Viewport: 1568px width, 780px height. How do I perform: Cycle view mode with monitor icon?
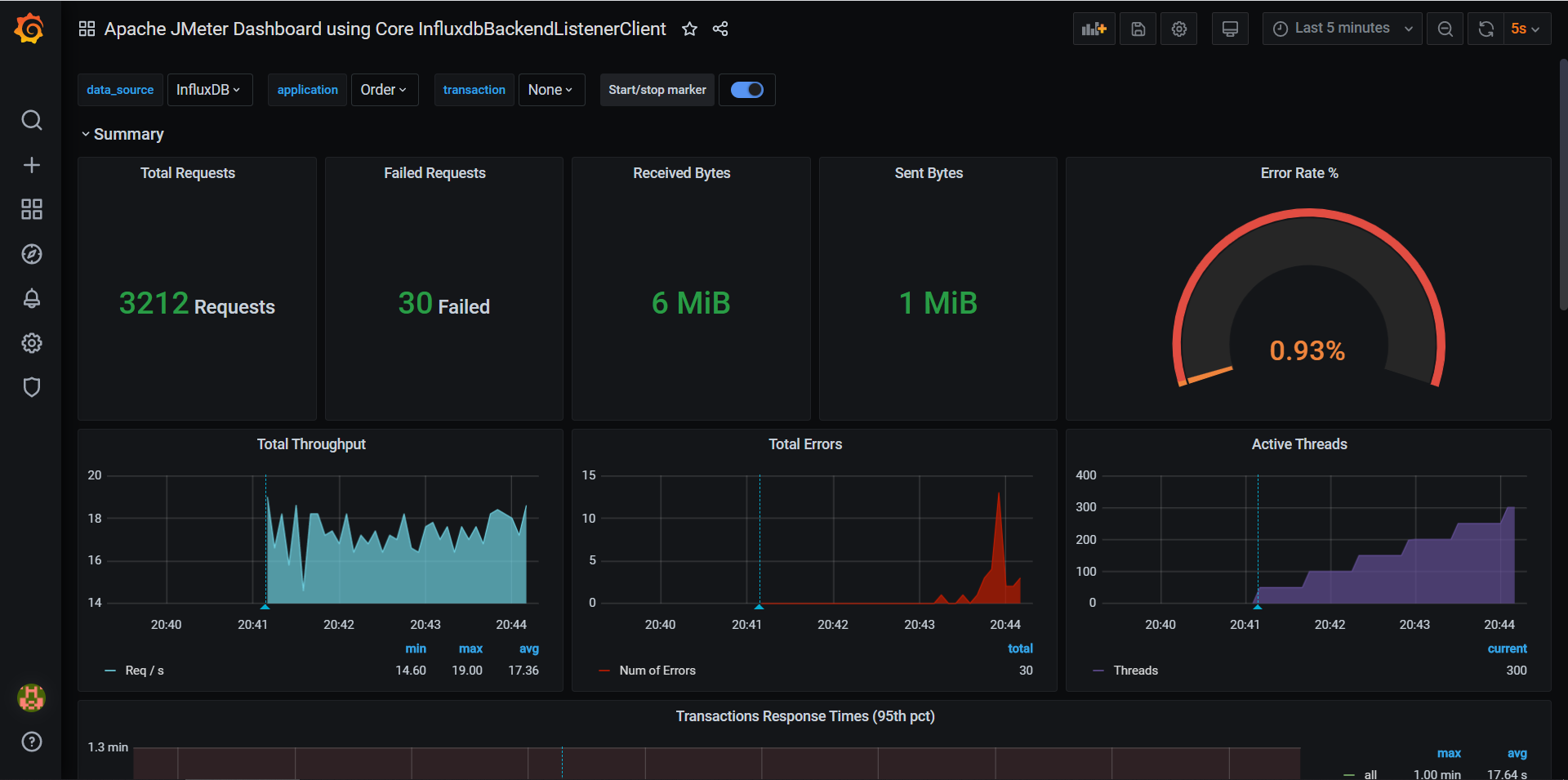pos(1230,29)
